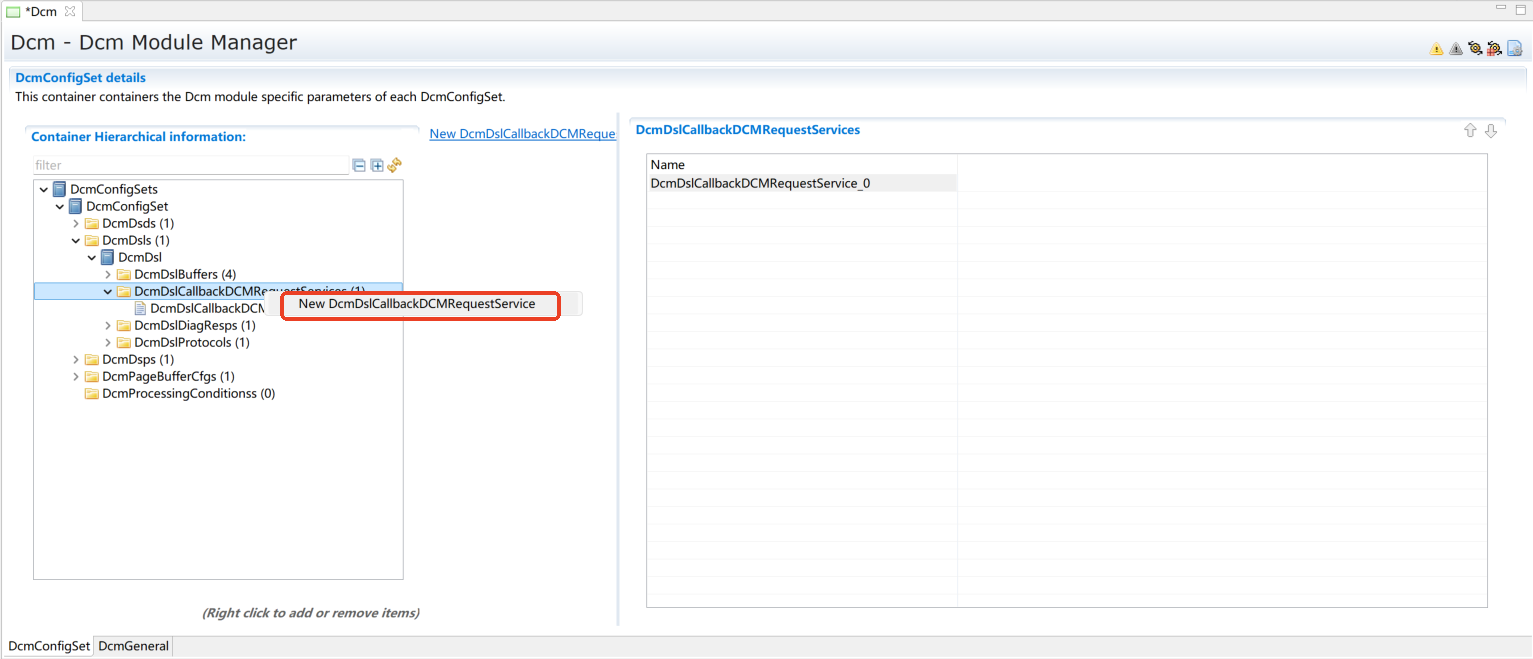Click the refresh icon beside the filter
The width and height of the screenshot is (1533, 659).
[394, 165]
